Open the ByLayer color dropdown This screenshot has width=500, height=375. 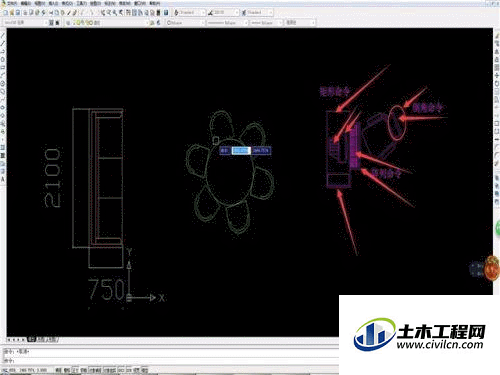pos(185,23)
